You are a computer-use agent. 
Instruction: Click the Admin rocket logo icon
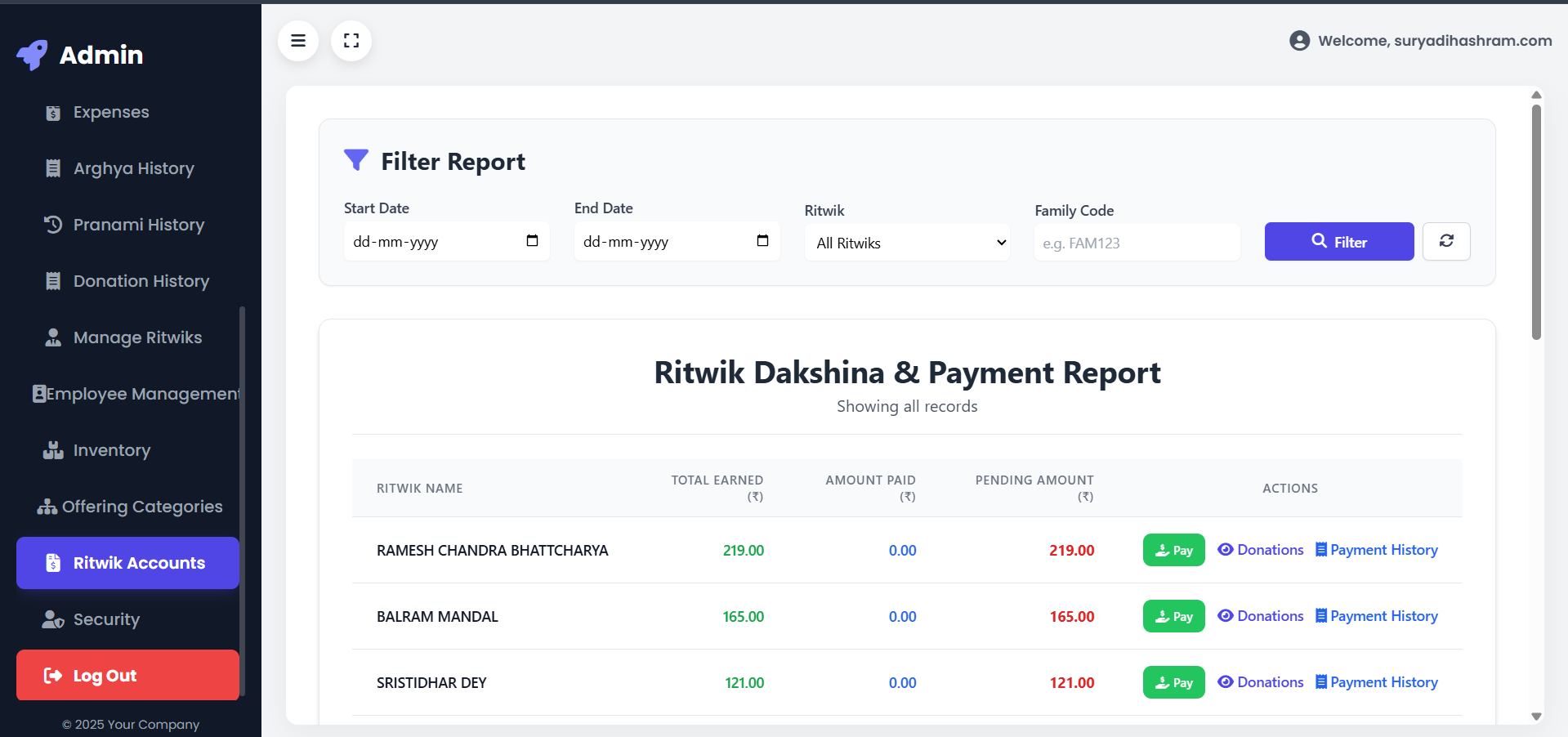coord(33,55)
